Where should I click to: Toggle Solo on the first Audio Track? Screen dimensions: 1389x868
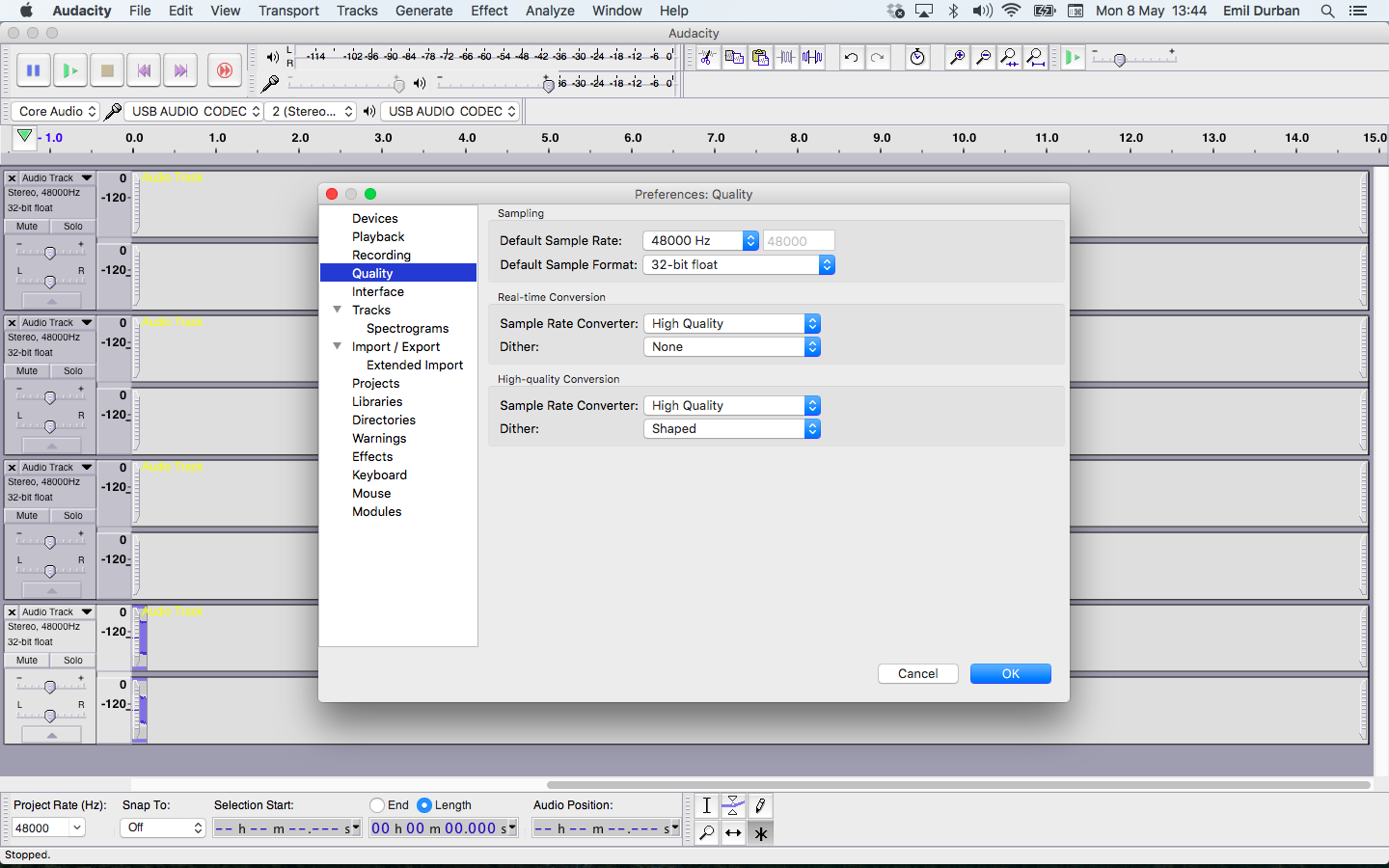pyautogui.click(x=73, y=227)
